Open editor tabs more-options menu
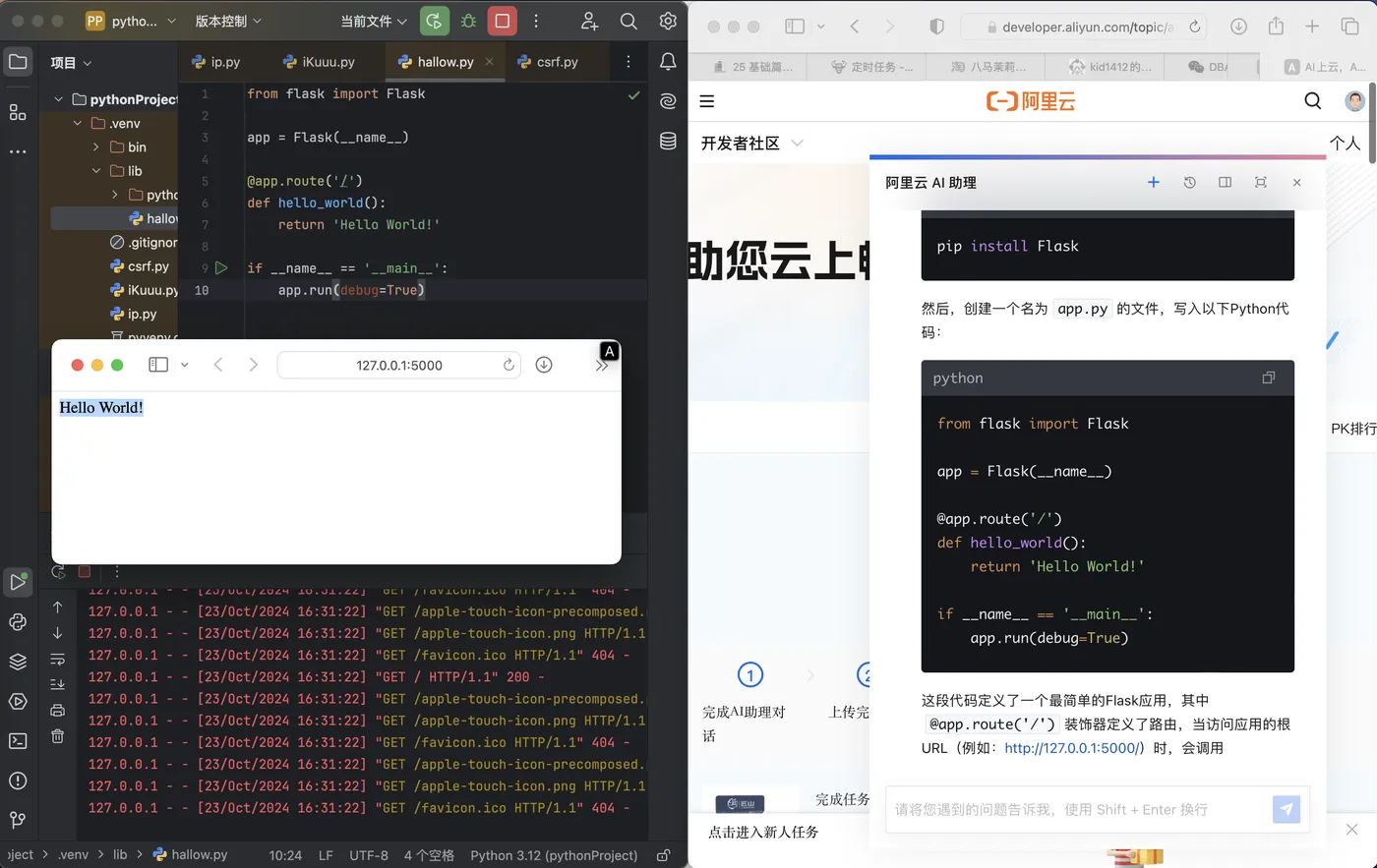The image size is (1377, 868). (629, 62)
